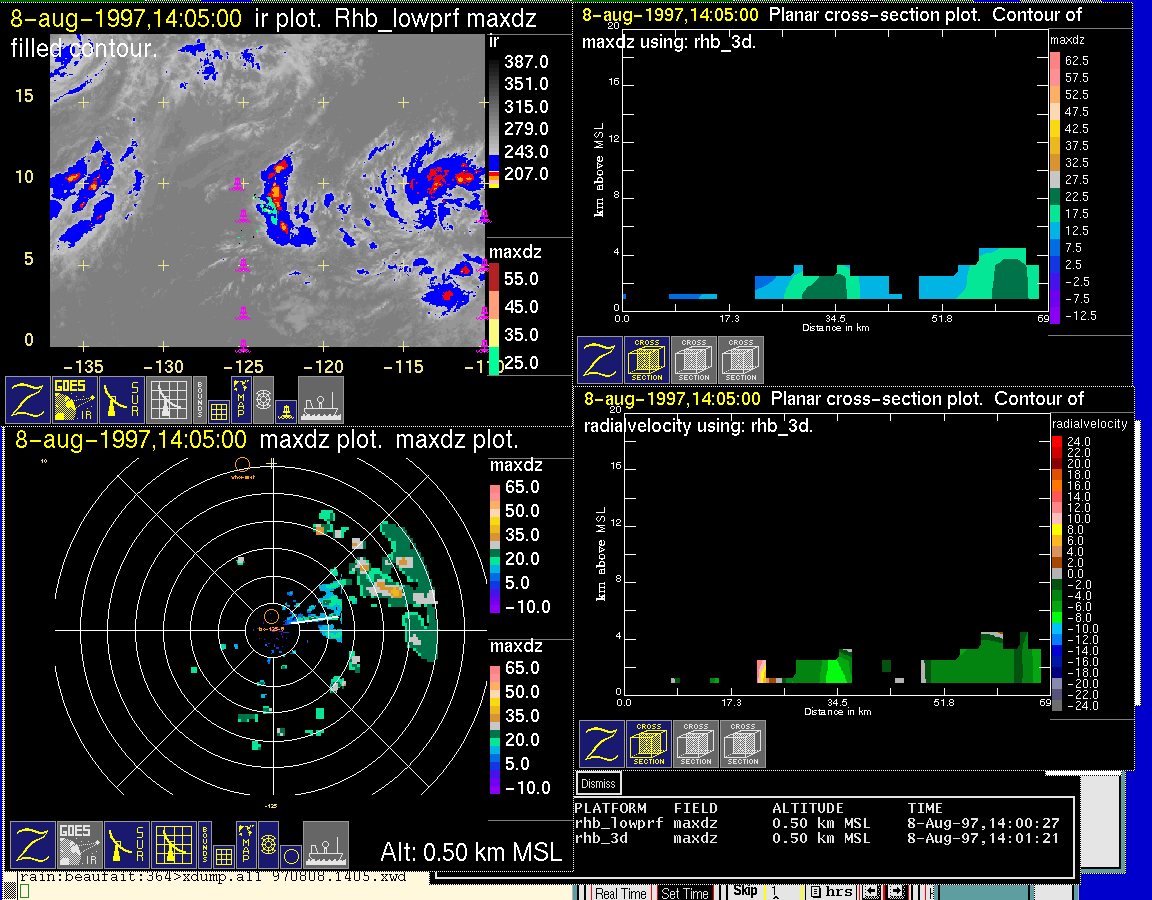This screenshot has width=1152, height=900.
Task: Click the ship icon in ir plot toolbar
Action: pyautogui.click(x=321, y=400)
